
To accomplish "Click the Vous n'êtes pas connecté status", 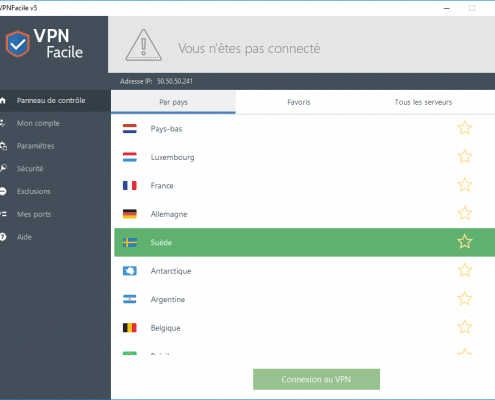I will tap(249, 49).
